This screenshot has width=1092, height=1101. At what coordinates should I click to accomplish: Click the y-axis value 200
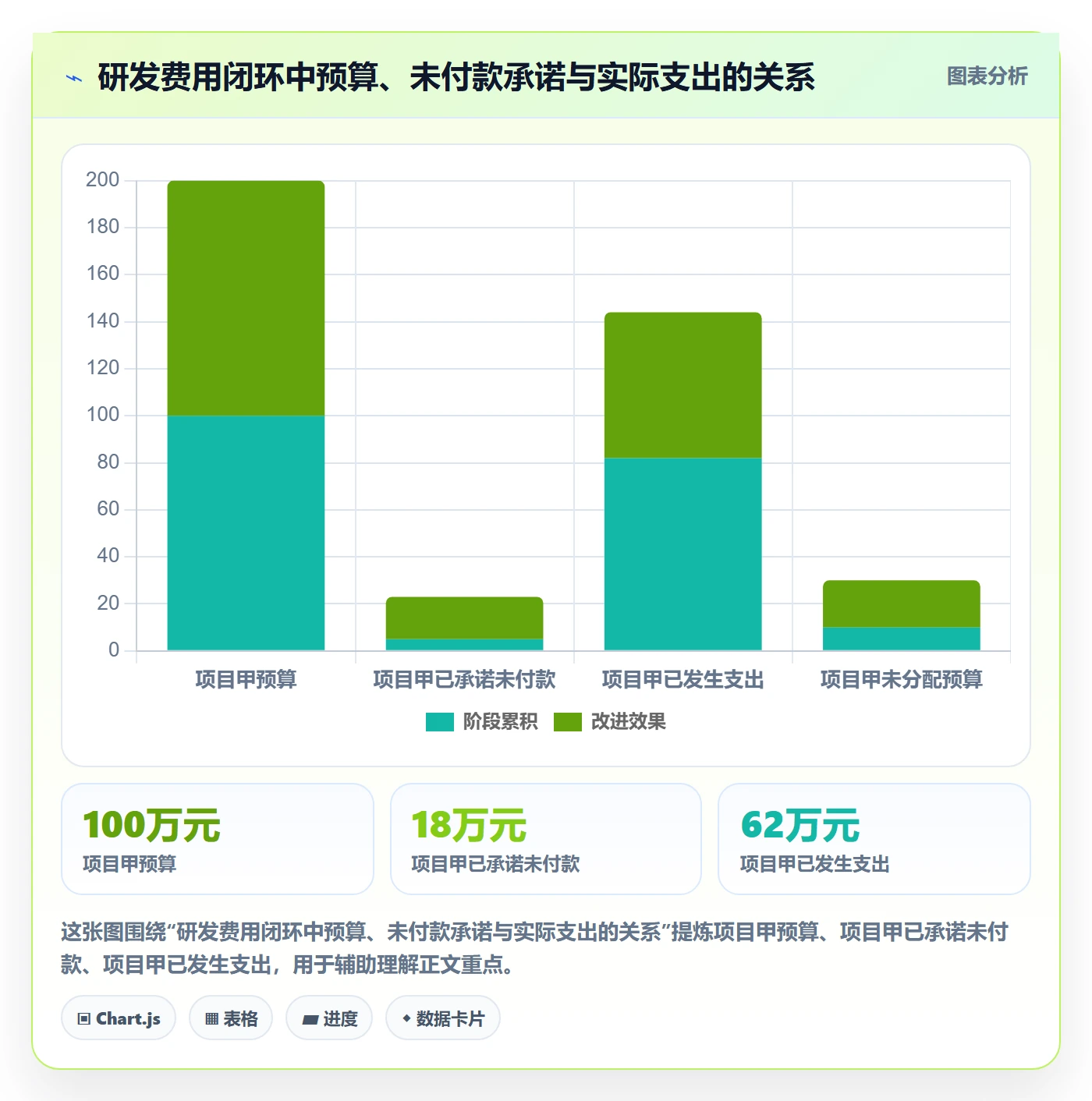click(x=102, y=180)
